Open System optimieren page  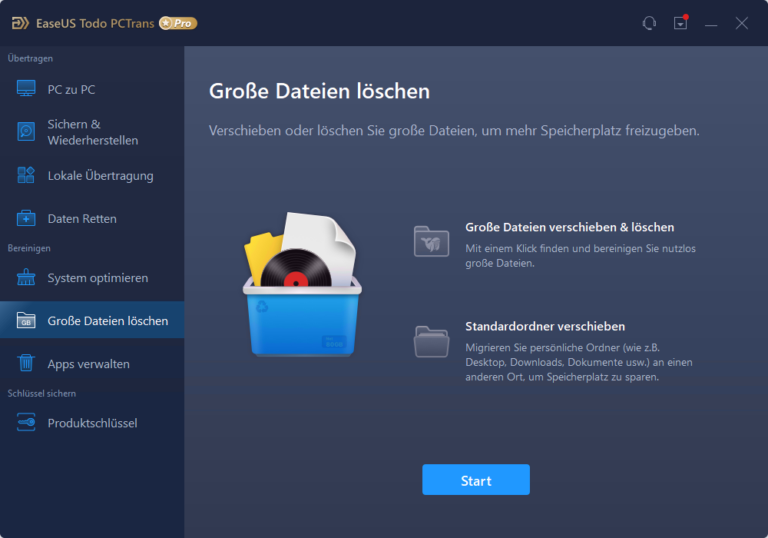pyautogui.click(x=92, y=278)
